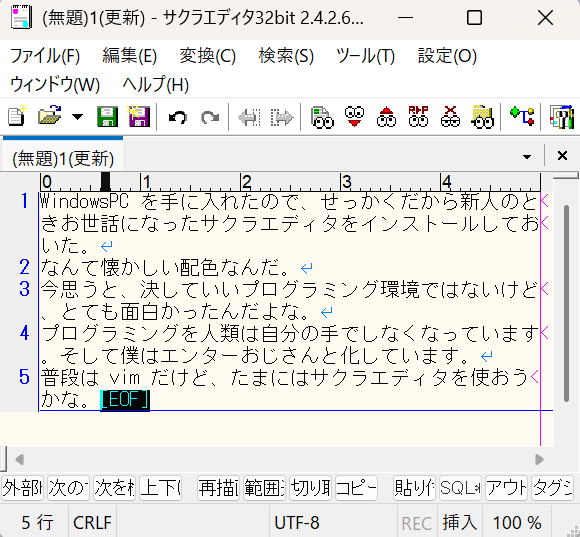Jump forward to next cursor position icon
Viewport: 580px width, 537px height.
coord(281,118)
